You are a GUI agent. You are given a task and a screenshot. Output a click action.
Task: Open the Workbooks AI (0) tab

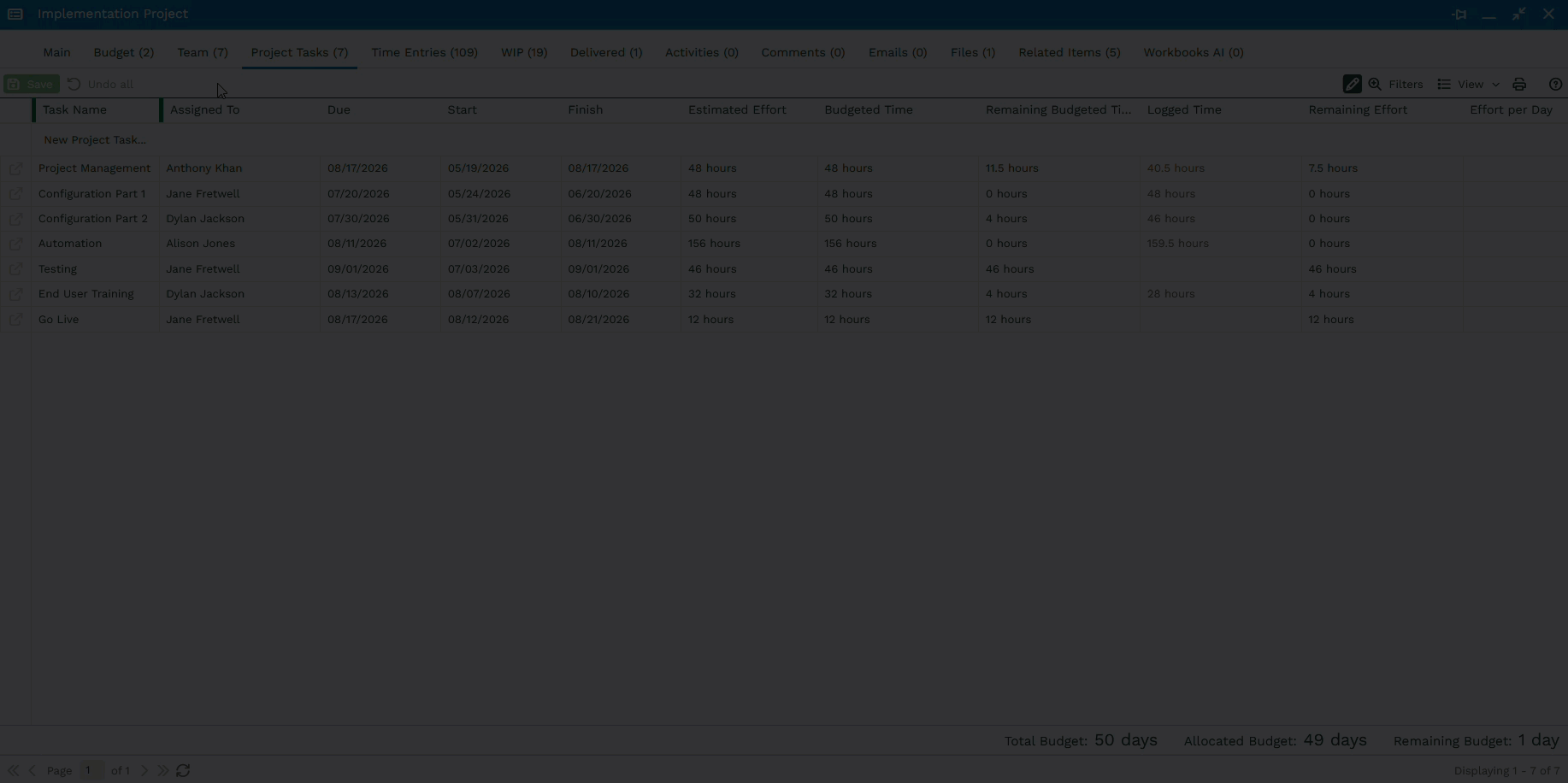tap(1194, 52)
